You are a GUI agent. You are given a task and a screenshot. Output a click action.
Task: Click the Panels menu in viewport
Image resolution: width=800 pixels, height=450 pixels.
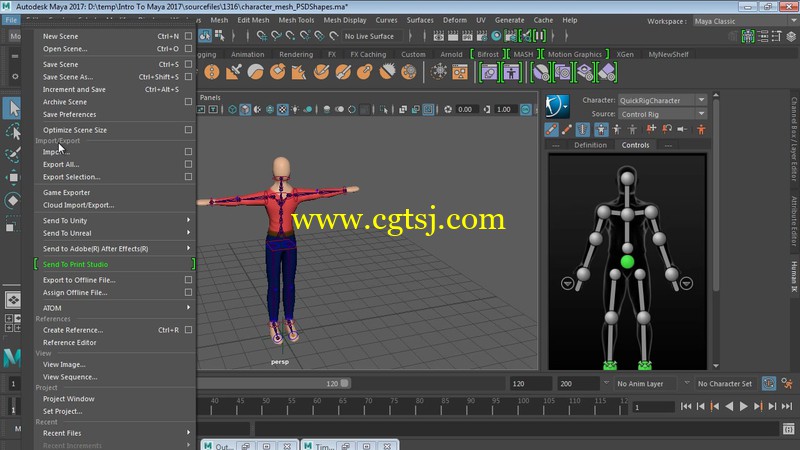210,97
